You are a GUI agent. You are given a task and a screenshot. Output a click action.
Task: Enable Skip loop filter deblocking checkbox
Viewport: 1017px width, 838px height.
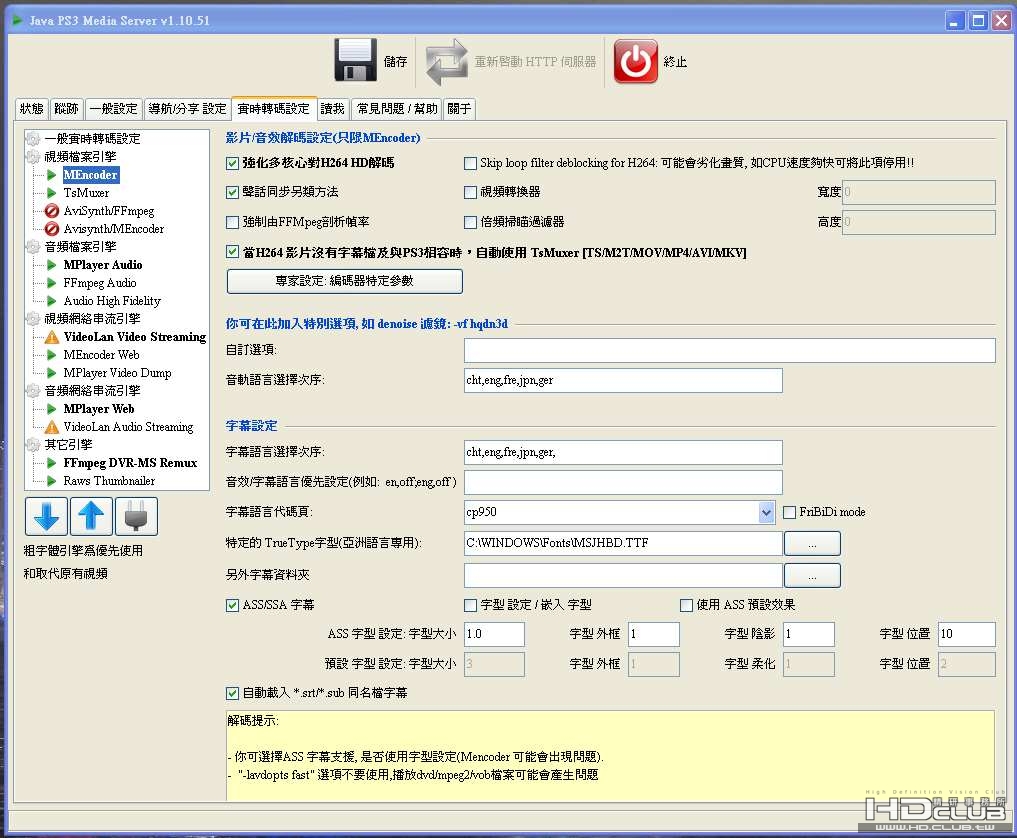tap(470, 163)
